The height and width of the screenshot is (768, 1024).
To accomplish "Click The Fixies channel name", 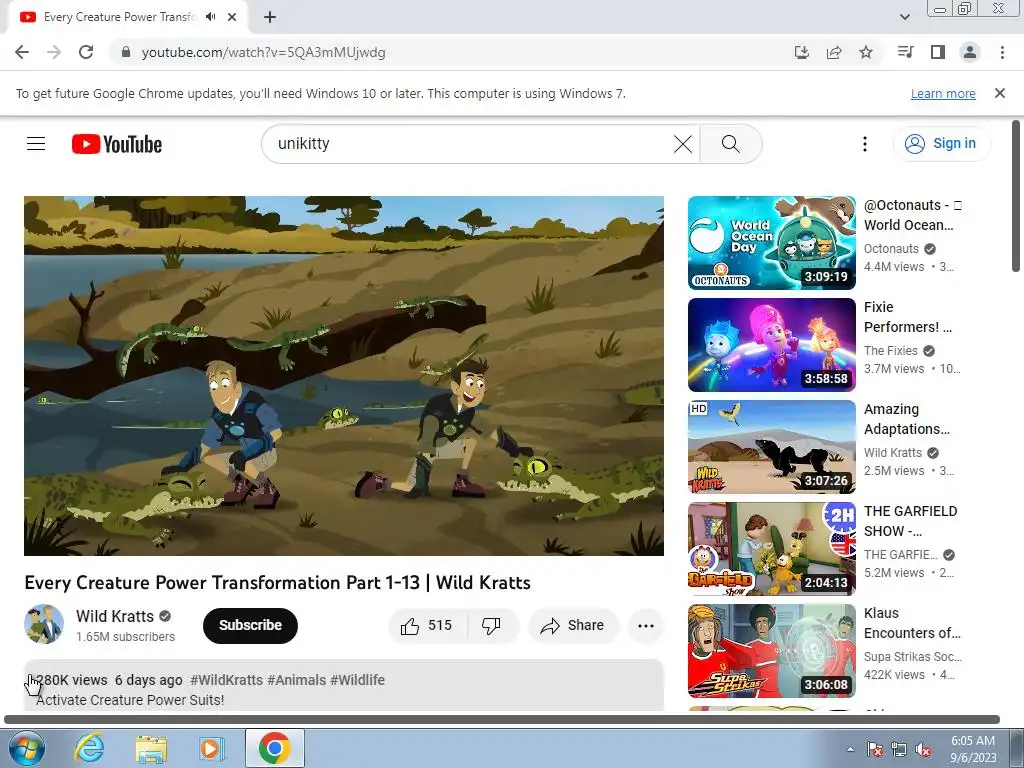I will point(890,351).
